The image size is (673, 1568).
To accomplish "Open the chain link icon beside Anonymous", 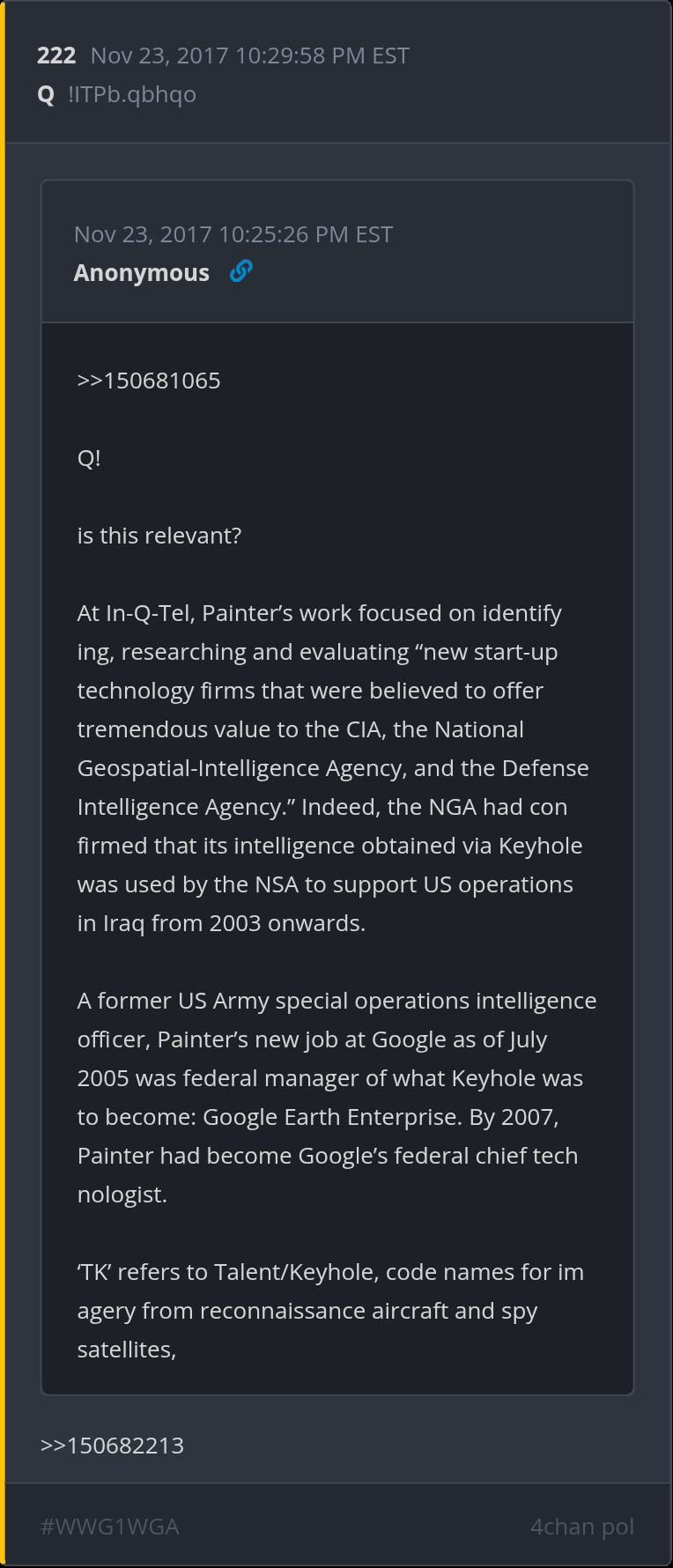I will (x=240, y=271).
